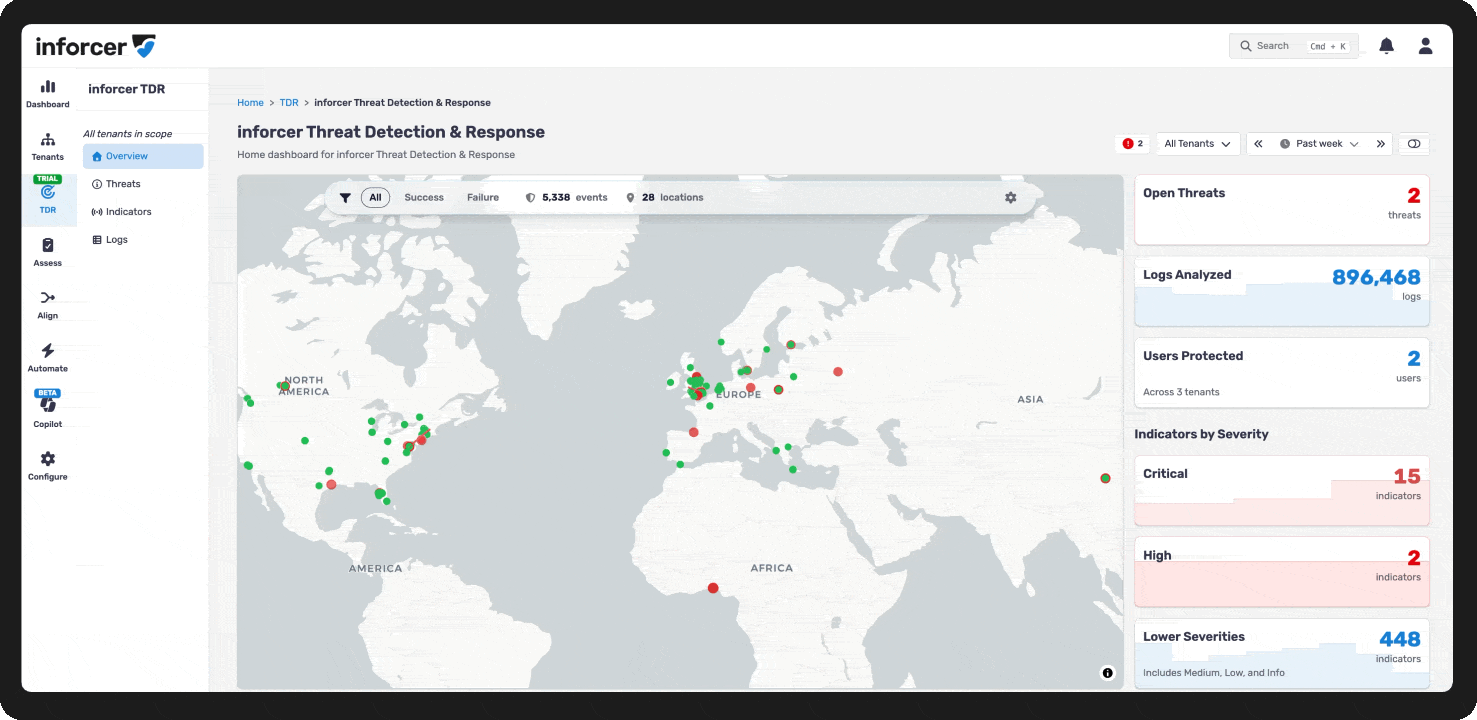1477x720 pixels.
Task: Click the red map marker in Africa
Action: (x=713, y=588)
